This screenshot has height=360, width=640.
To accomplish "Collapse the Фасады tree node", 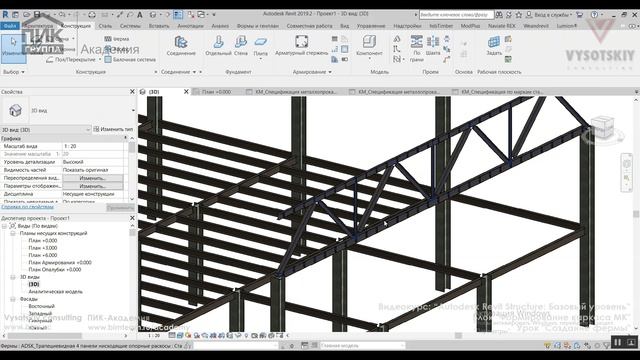I will click(x=13, y=299).
